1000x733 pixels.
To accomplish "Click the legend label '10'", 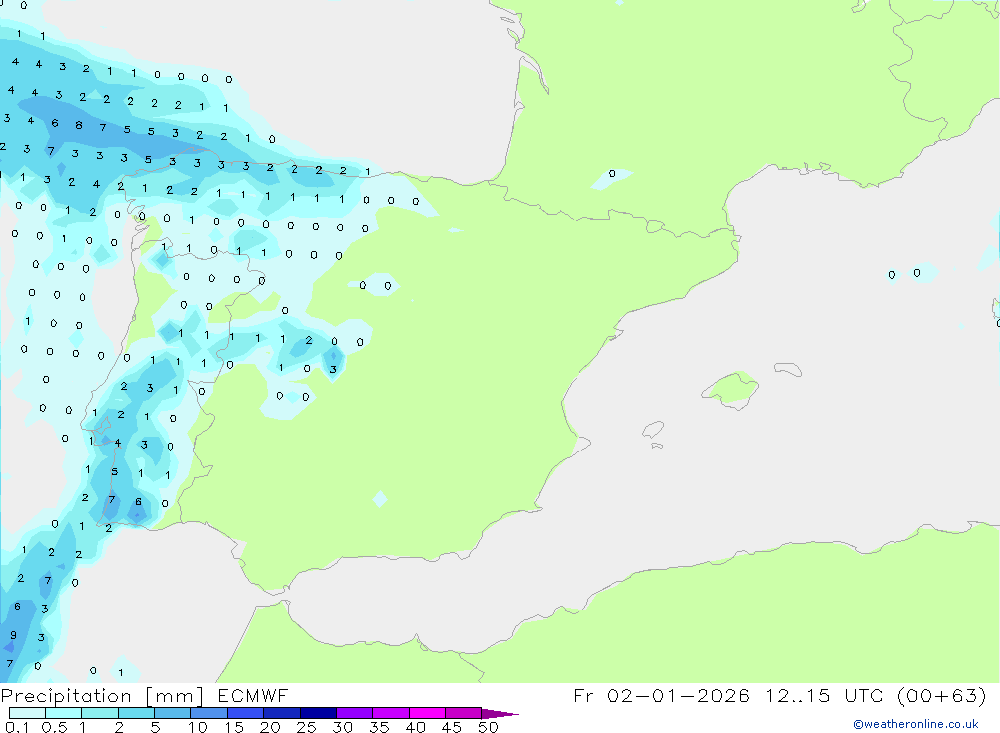I will pos(198,727).
